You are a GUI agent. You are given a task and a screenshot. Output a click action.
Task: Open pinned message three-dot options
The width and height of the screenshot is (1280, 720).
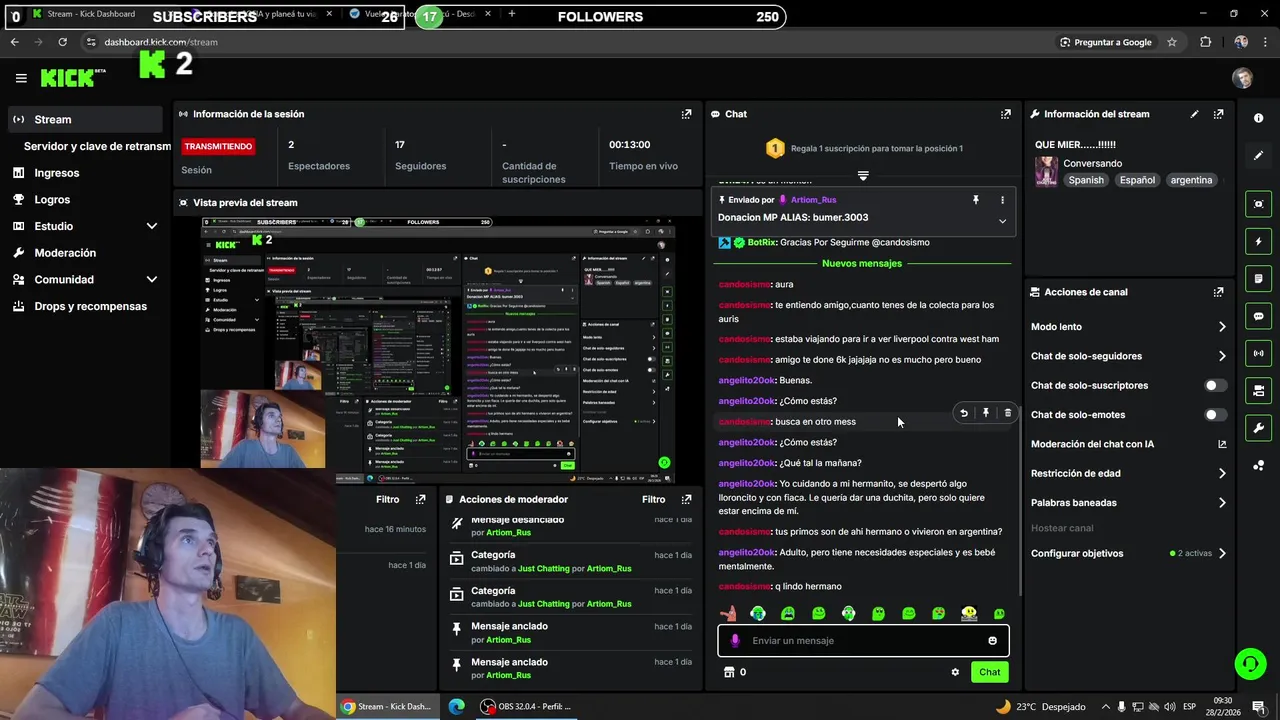click(x=1002, y=200)
